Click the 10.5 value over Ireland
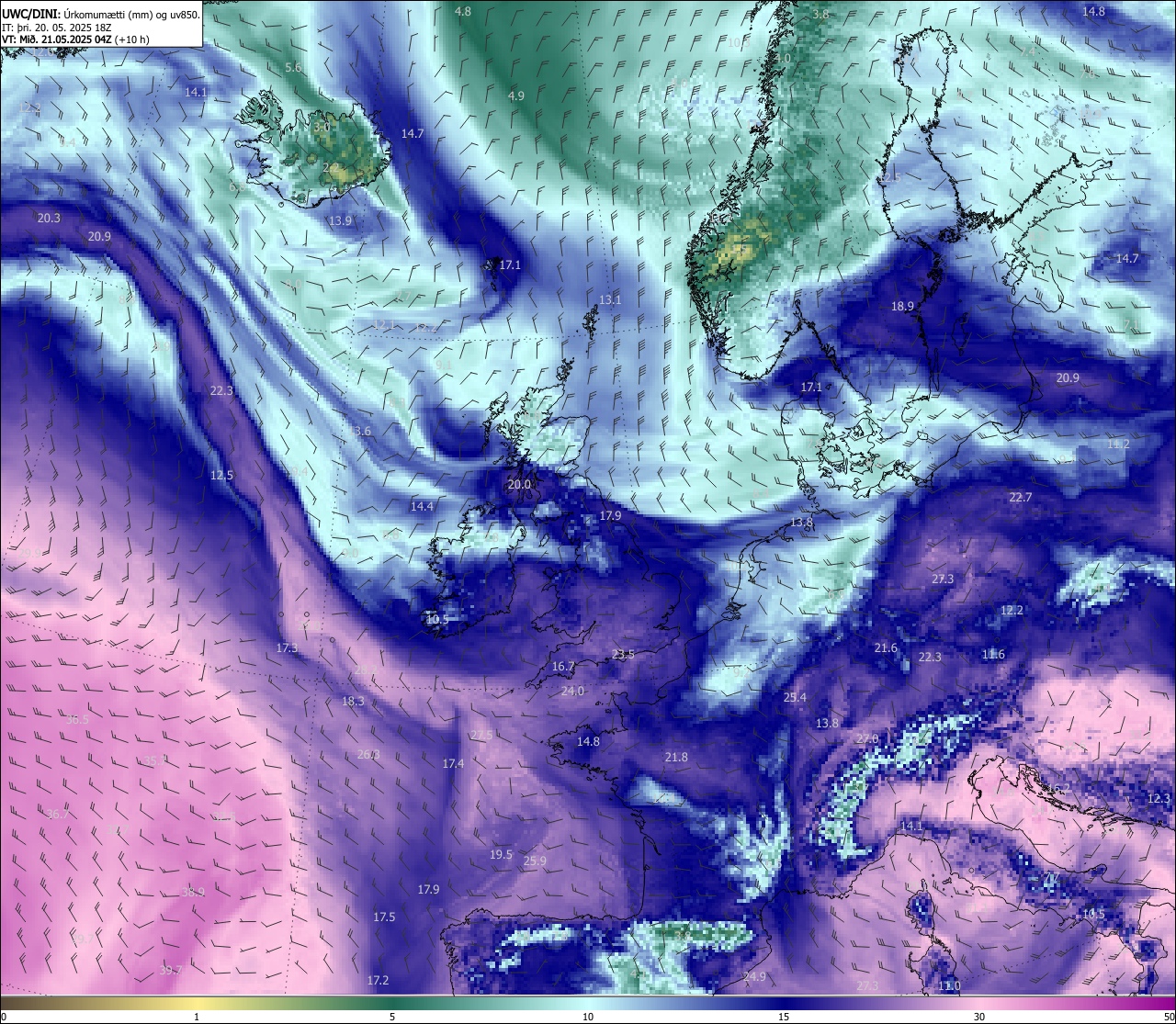This screenshot has height=1024, width=1176. tap(438, 620)
